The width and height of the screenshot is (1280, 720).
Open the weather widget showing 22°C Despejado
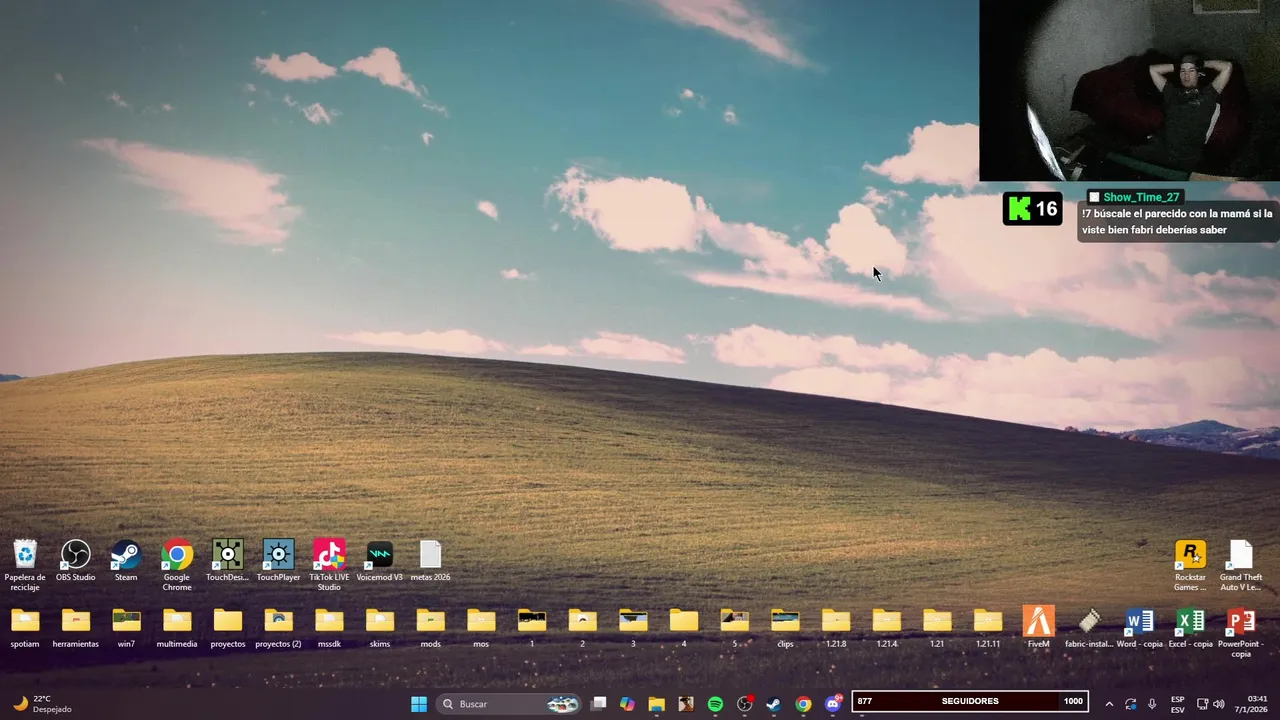pyautogui.click(x=44, y=704)
